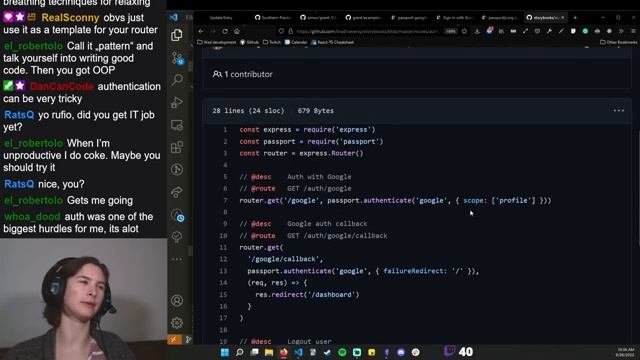Switch to the storybooks GitHub tab

545,18
